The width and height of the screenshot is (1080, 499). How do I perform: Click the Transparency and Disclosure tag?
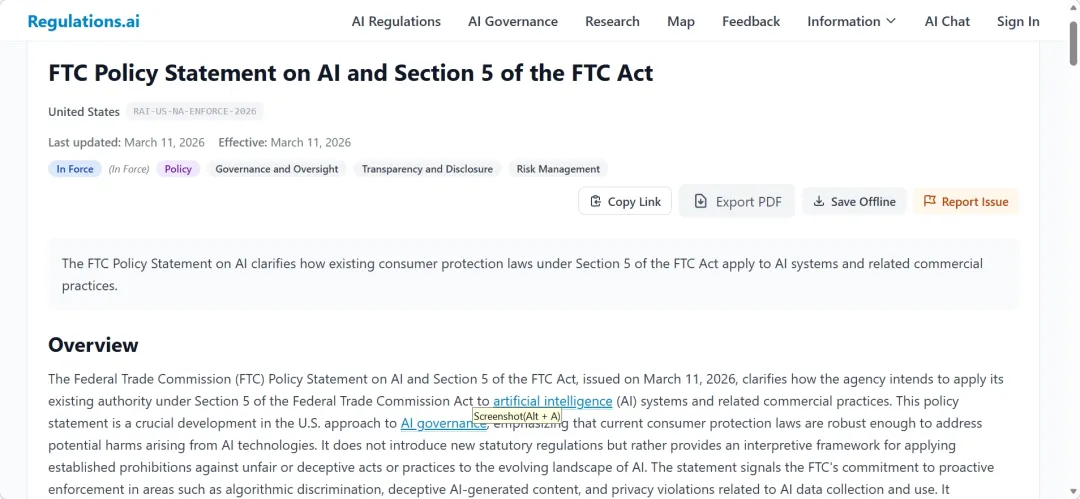click(427, 169)
